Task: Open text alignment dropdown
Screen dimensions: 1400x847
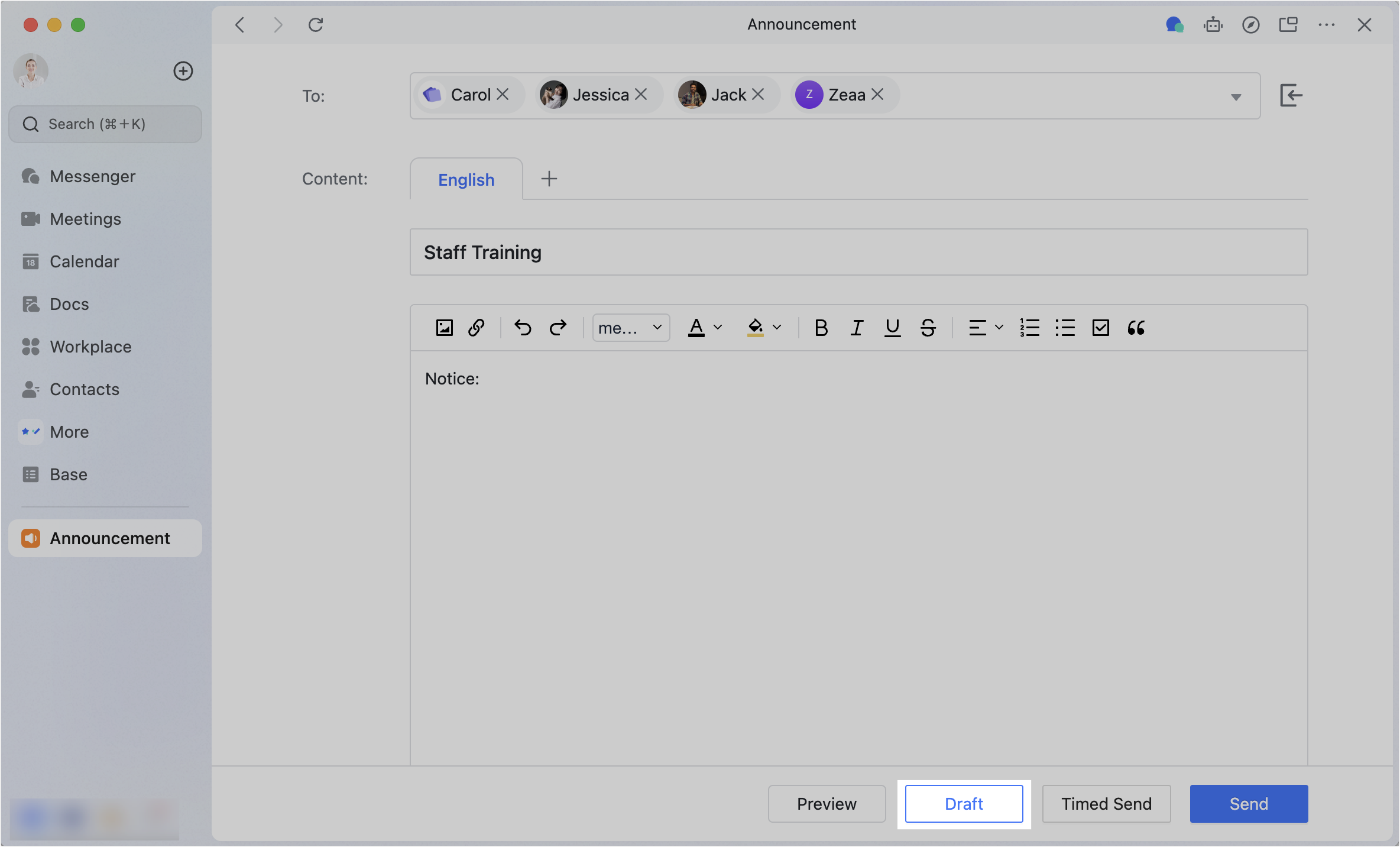Action: [986, 328]
